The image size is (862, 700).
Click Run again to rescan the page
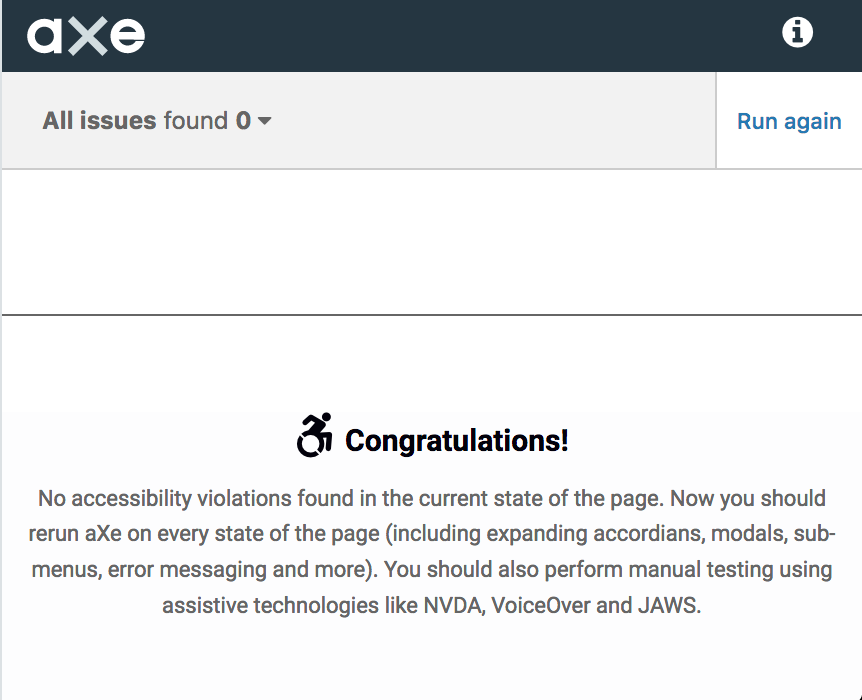[x=789, y=121]
